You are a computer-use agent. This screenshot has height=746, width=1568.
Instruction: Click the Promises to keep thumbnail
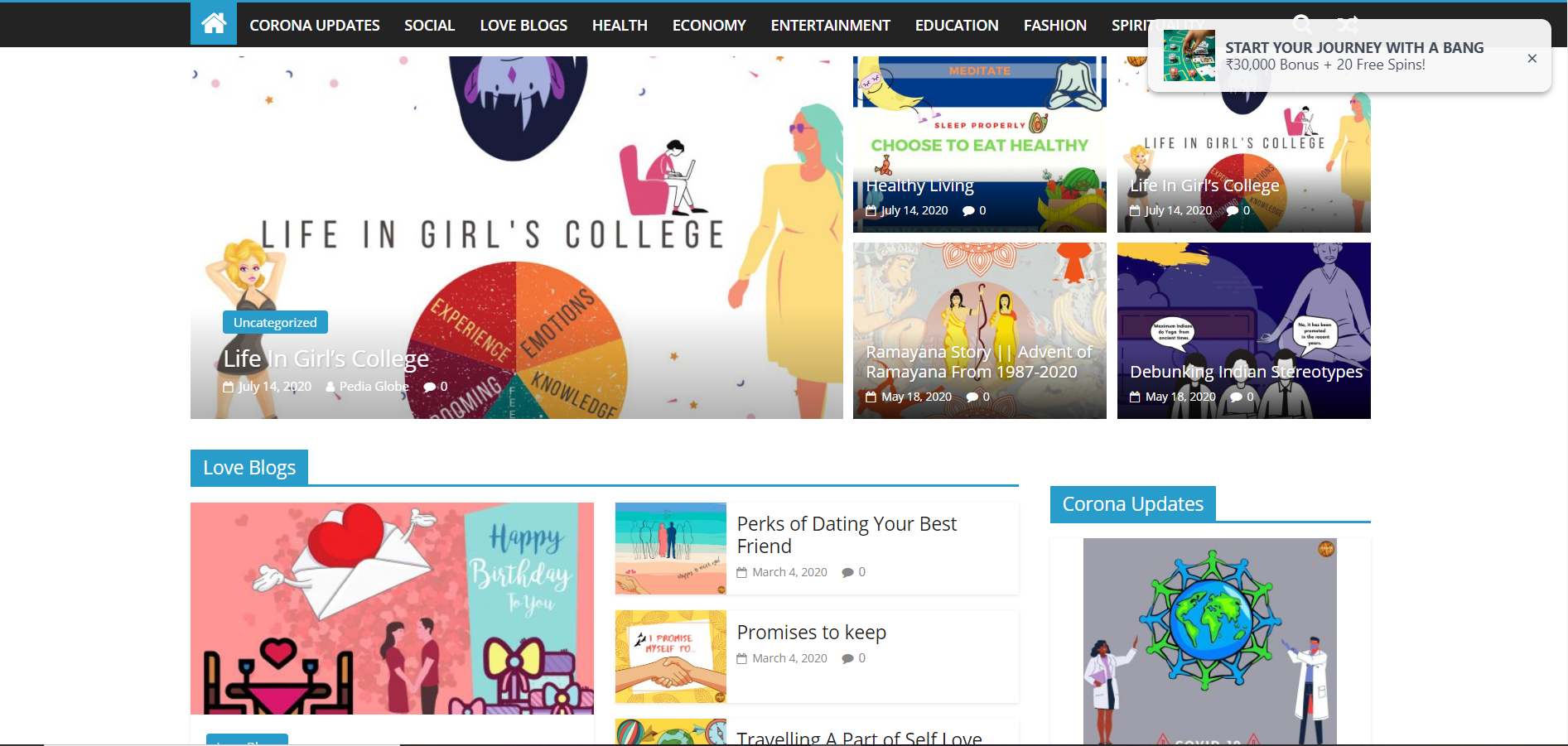tap(670, 657)
